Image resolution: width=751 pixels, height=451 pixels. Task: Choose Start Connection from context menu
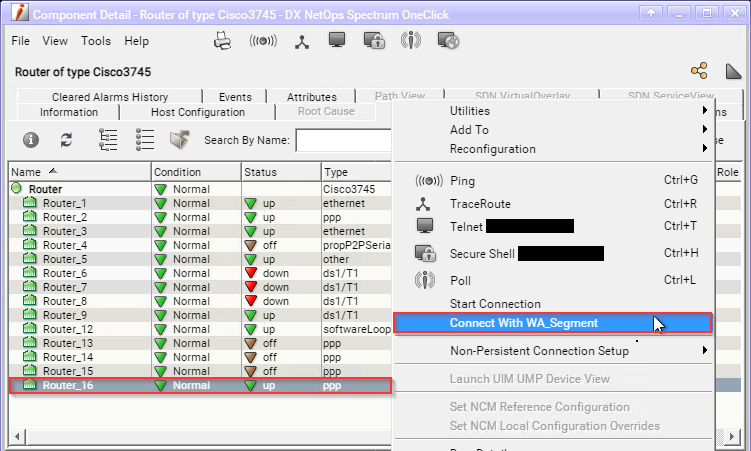(x=495, y=304)
